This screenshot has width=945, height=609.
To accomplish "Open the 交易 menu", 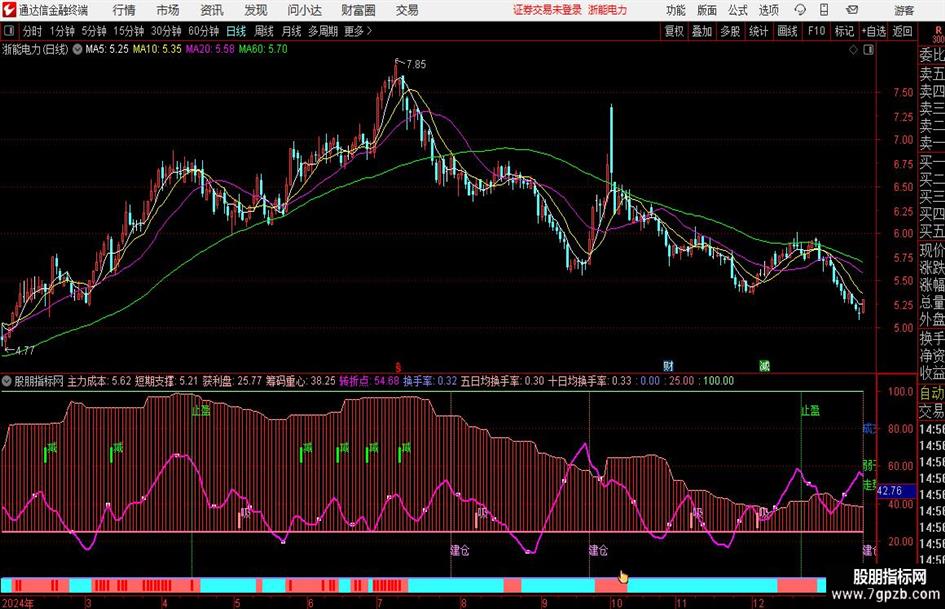I will (407, 10).
